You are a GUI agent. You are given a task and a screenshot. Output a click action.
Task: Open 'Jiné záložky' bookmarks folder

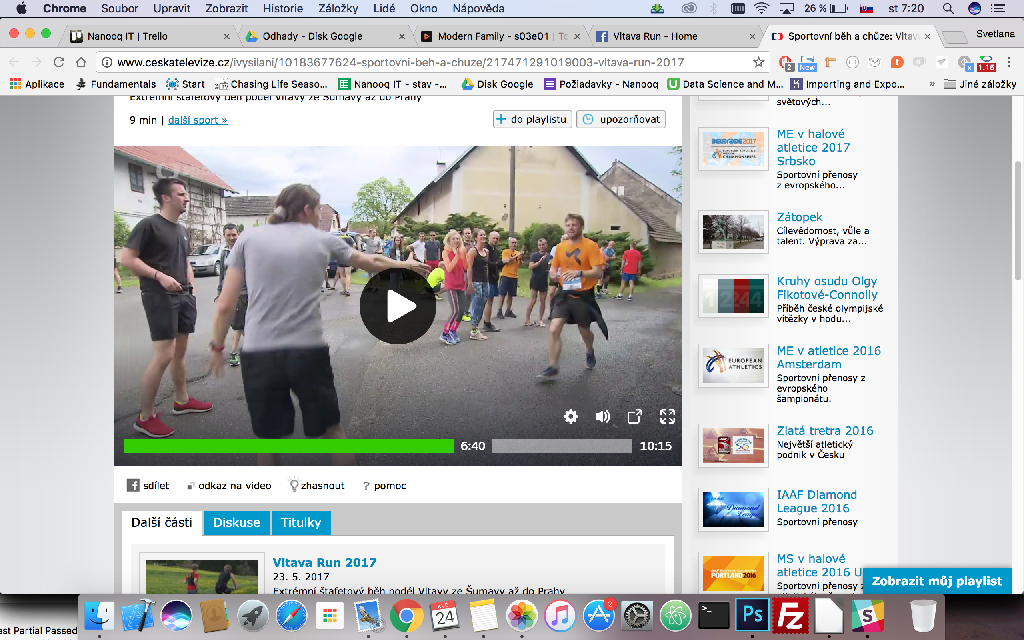tap(980, 84)
